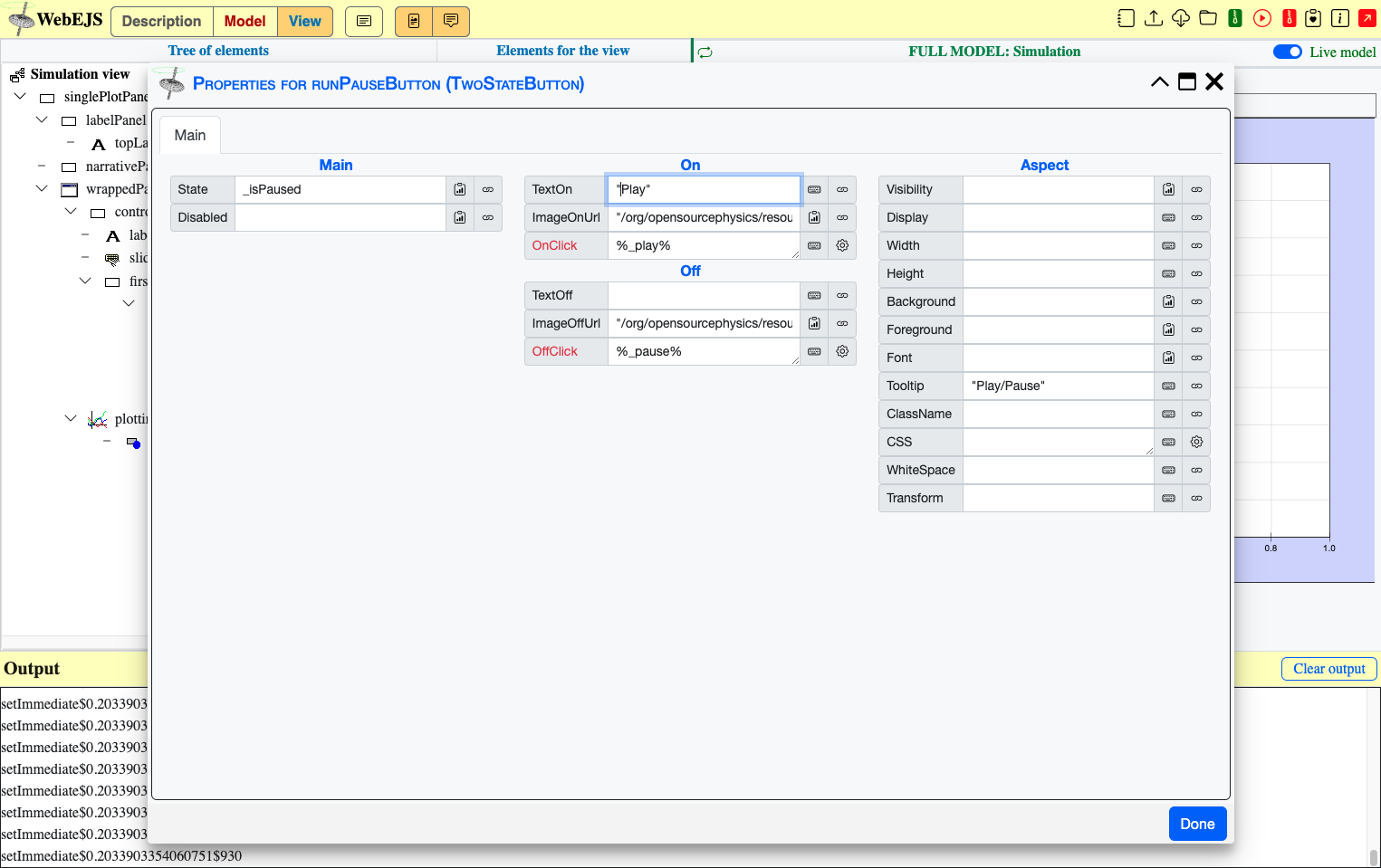Open the info icon in toolbar
The height and width of the screenshot is (868, 1381).
[x=1341, y=18]
